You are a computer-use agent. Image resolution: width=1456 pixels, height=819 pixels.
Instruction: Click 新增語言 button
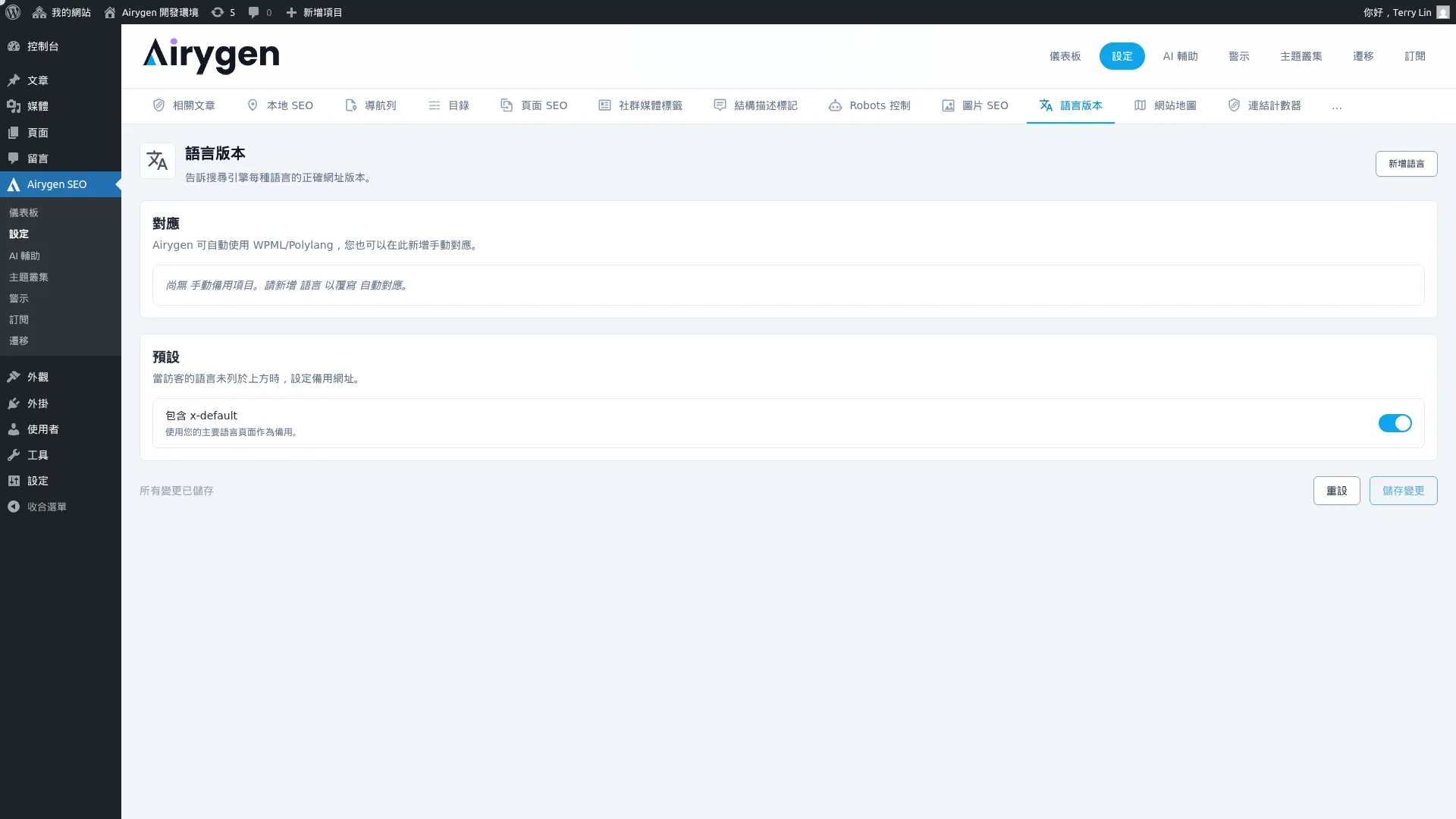1407,164
